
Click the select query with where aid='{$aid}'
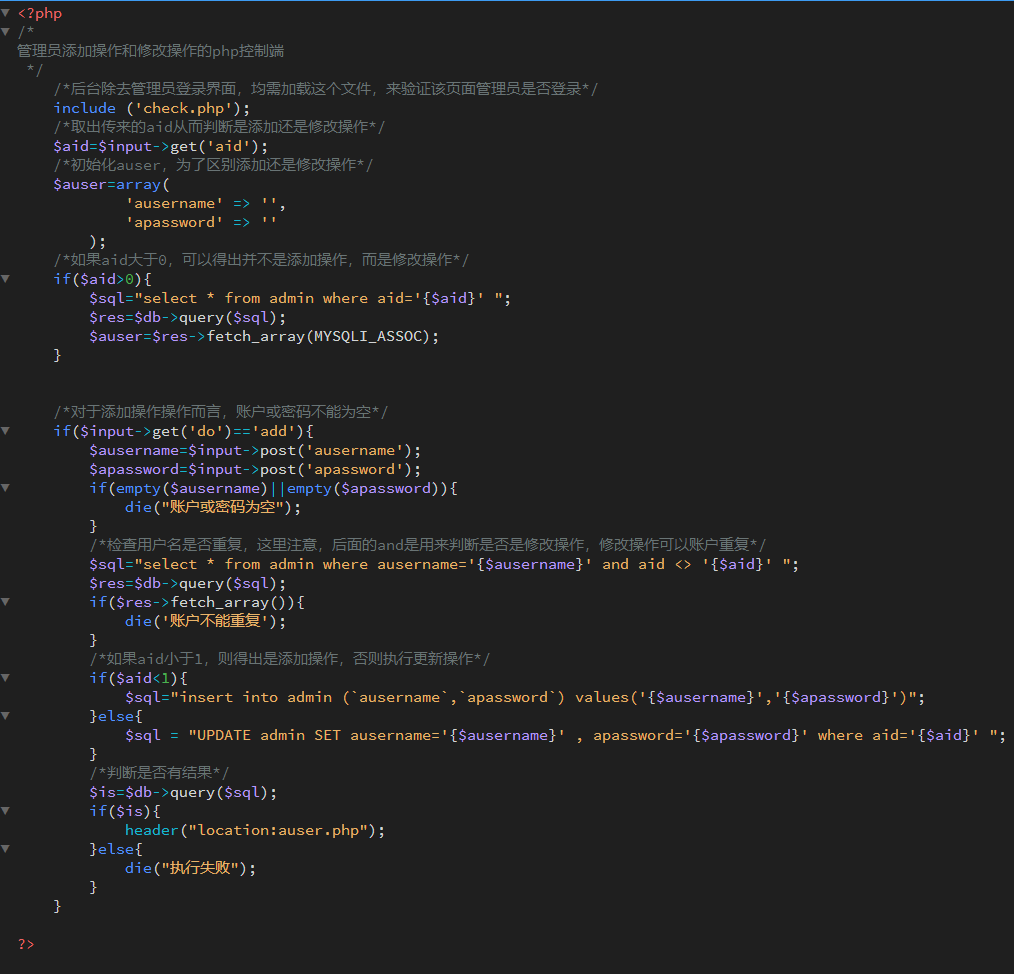(x=300, y=298)
